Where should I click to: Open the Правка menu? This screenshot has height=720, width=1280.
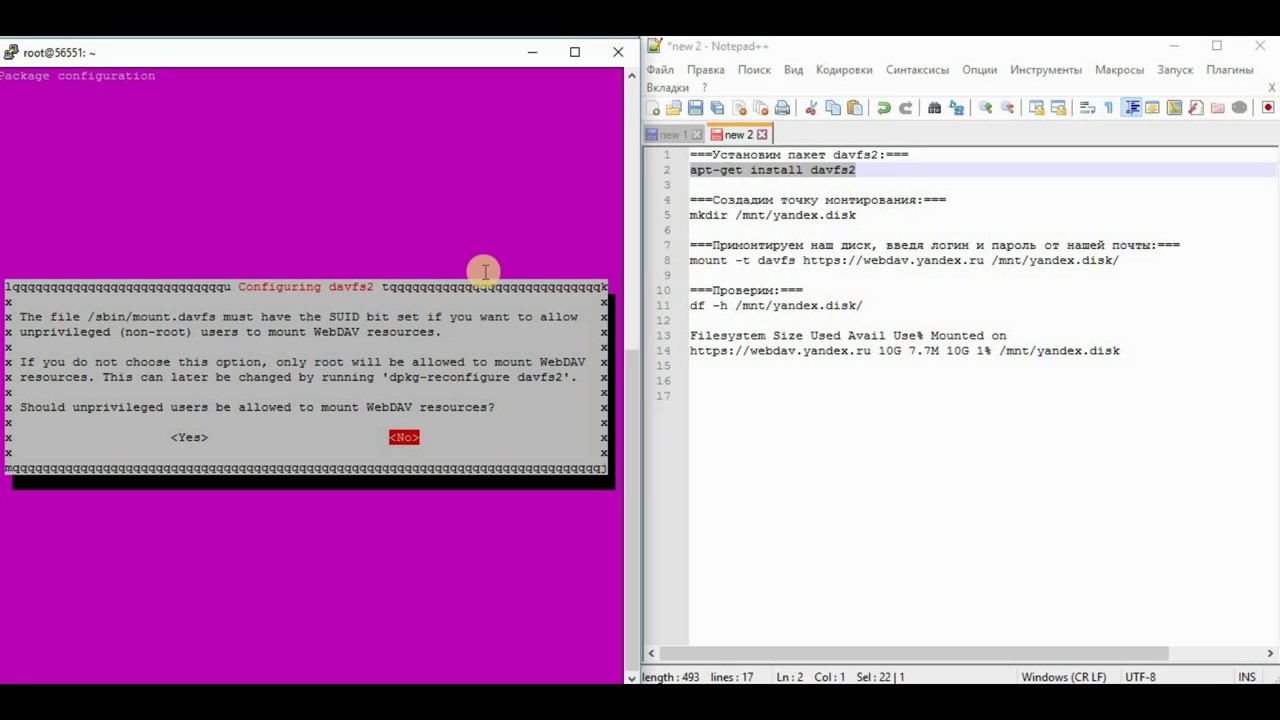click(x=706, y=70)
